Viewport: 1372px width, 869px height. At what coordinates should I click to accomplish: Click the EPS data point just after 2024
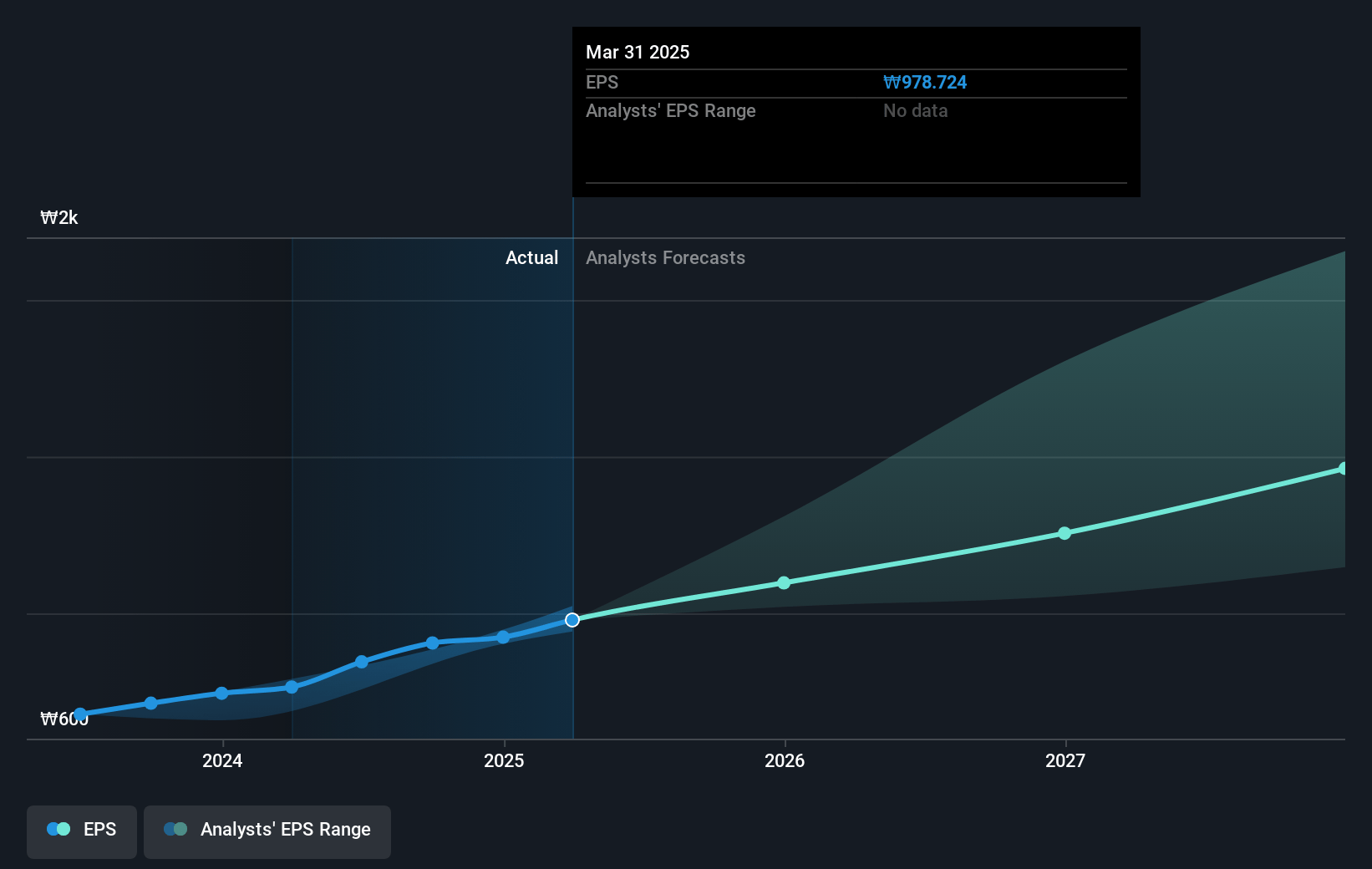click(x=292, y=688)
